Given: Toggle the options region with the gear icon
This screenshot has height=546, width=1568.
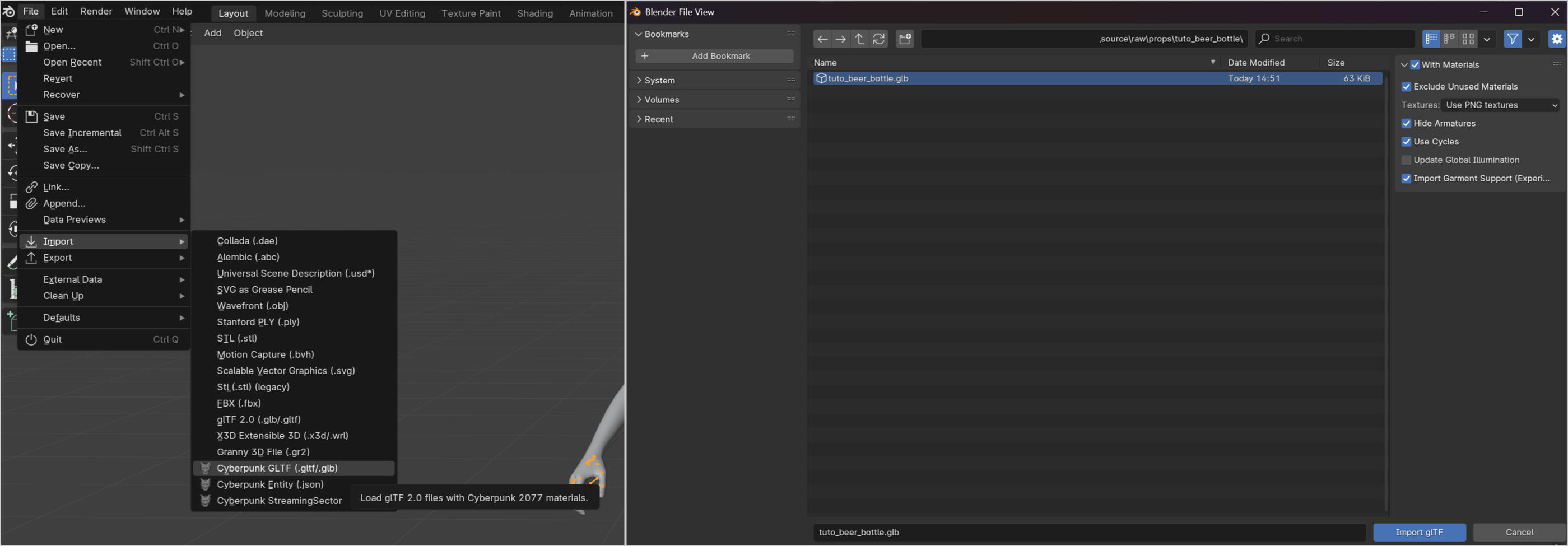Looking at the screenshot, I should [x=1556, y=39].
